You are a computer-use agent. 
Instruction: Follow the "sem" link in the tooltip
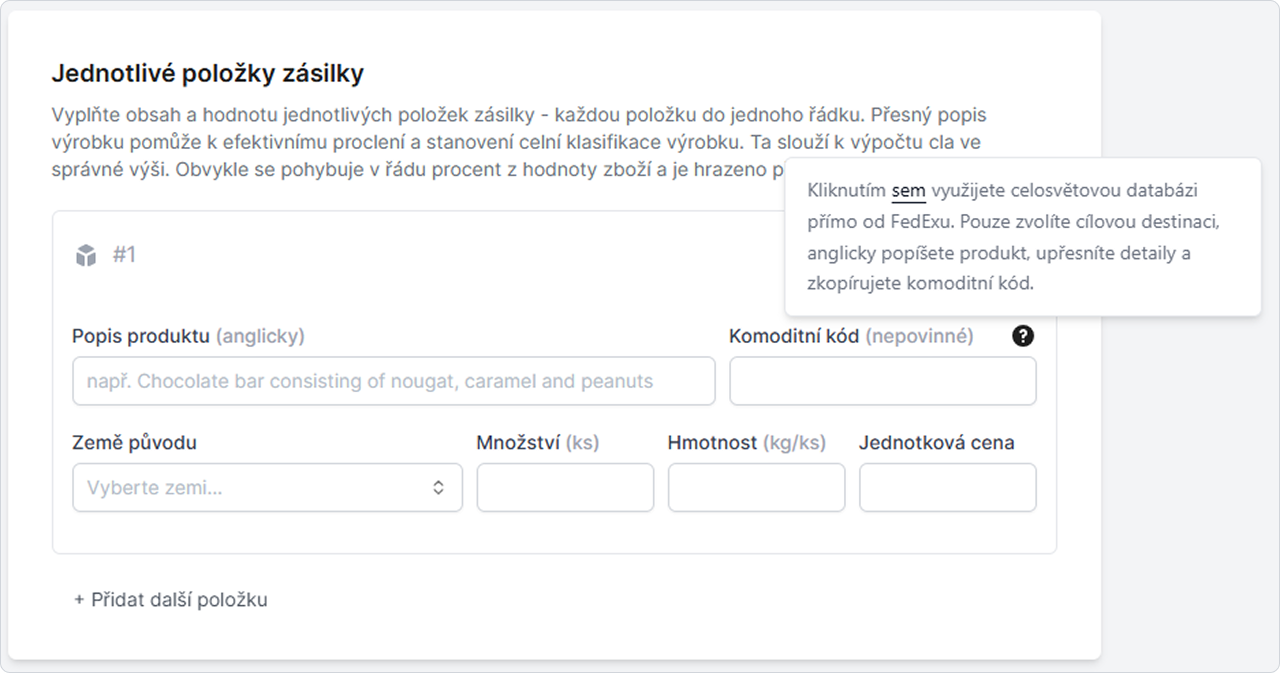pyautogui.click(x=908, y=190)
